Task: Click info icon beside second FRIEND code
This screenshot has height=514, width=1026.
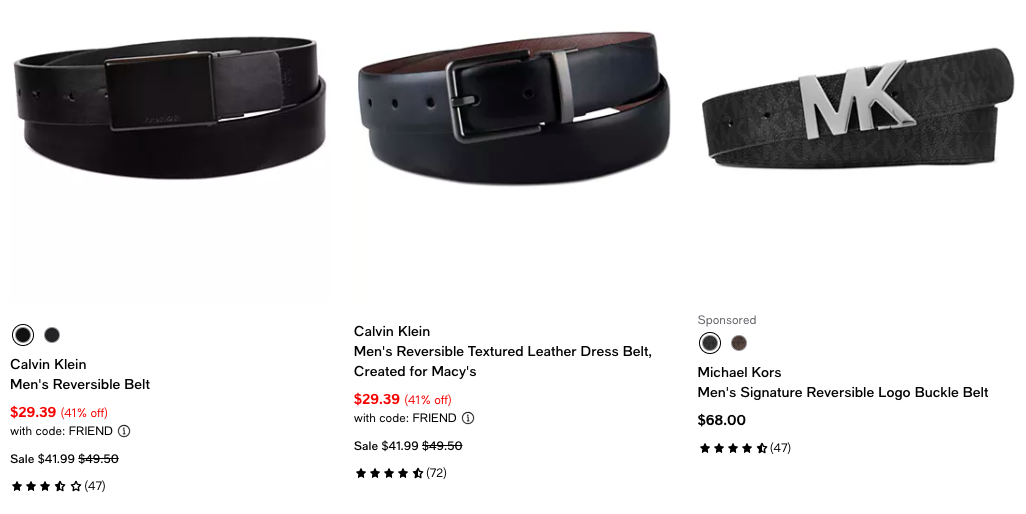Action: pos(468,418)
